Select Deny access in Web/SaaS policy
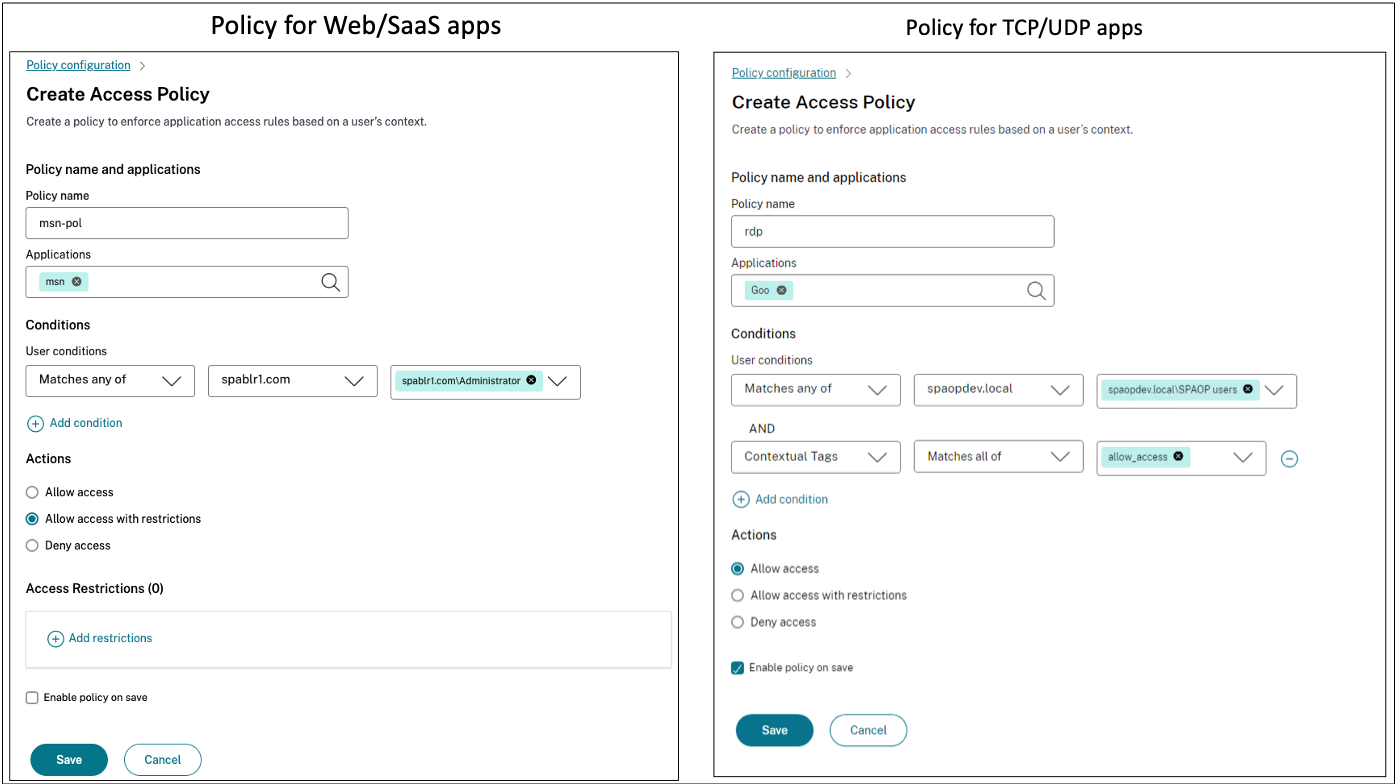This screenshot has width=1397, height=784. [x=33, y=546]
